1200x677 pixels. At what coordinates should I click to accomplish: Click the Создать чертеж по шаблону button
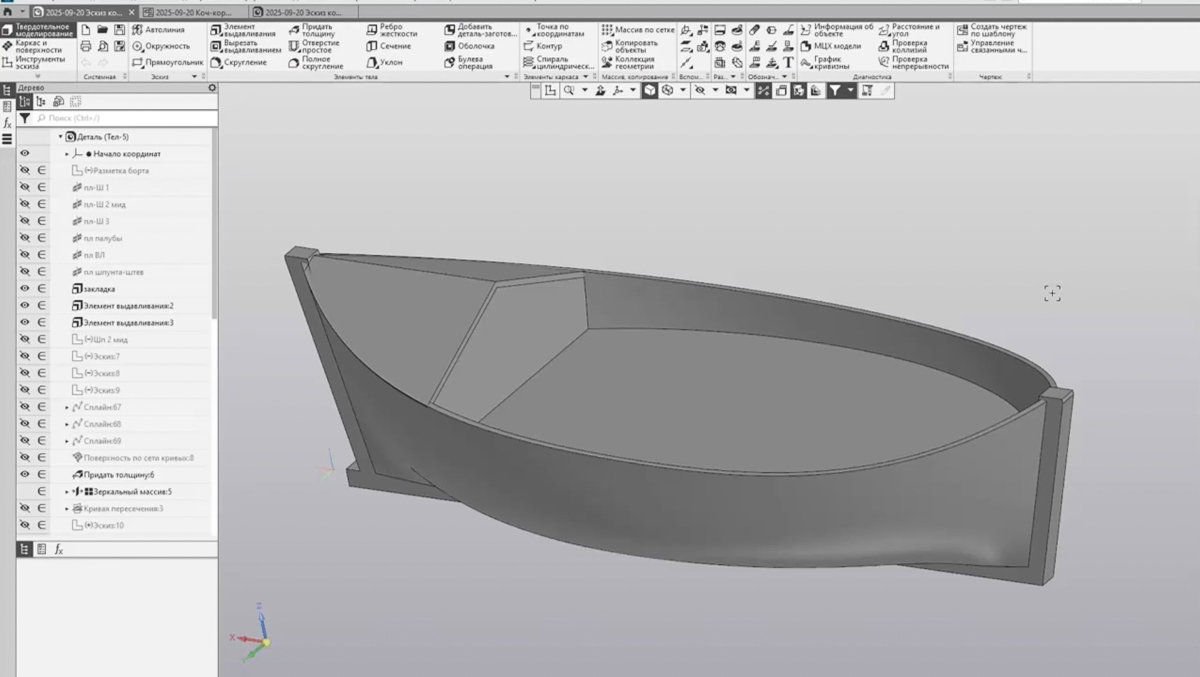(990, 30)
